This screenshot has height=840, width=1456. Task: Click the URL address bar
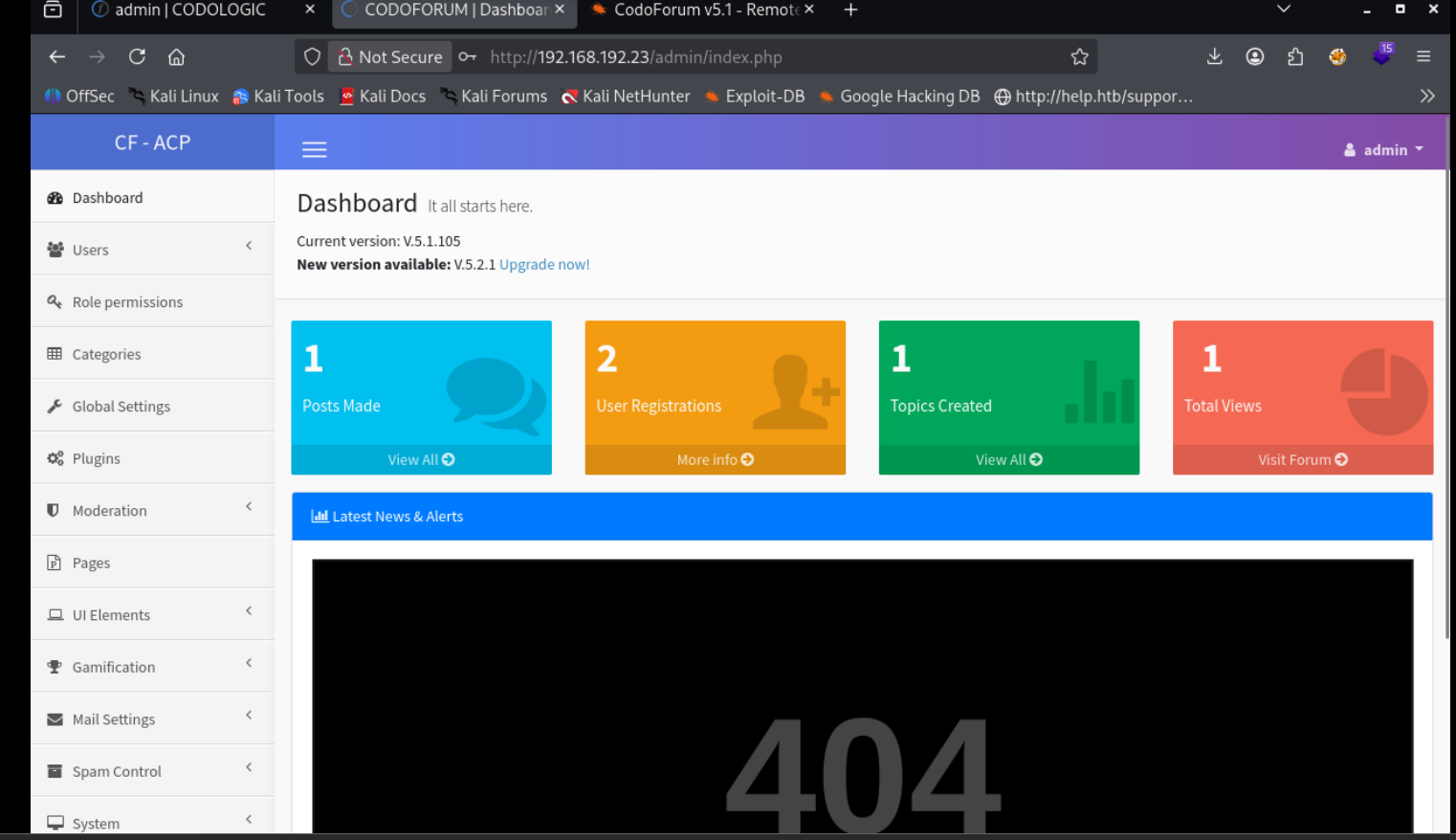point(765,57)
